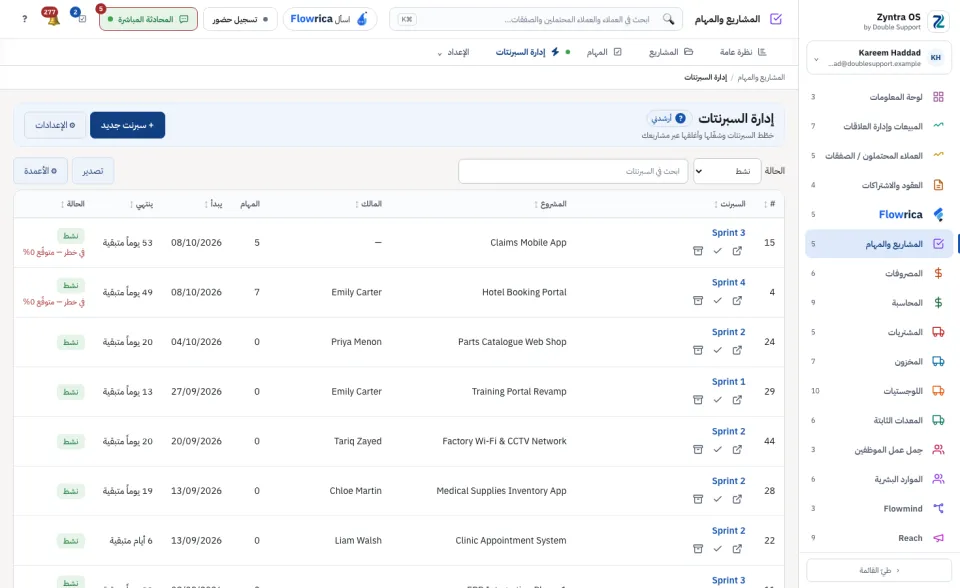Click the help question mark icon
The height and width of the screenshot is (588, 960).
pyautogui.click(x=24, y=19)
